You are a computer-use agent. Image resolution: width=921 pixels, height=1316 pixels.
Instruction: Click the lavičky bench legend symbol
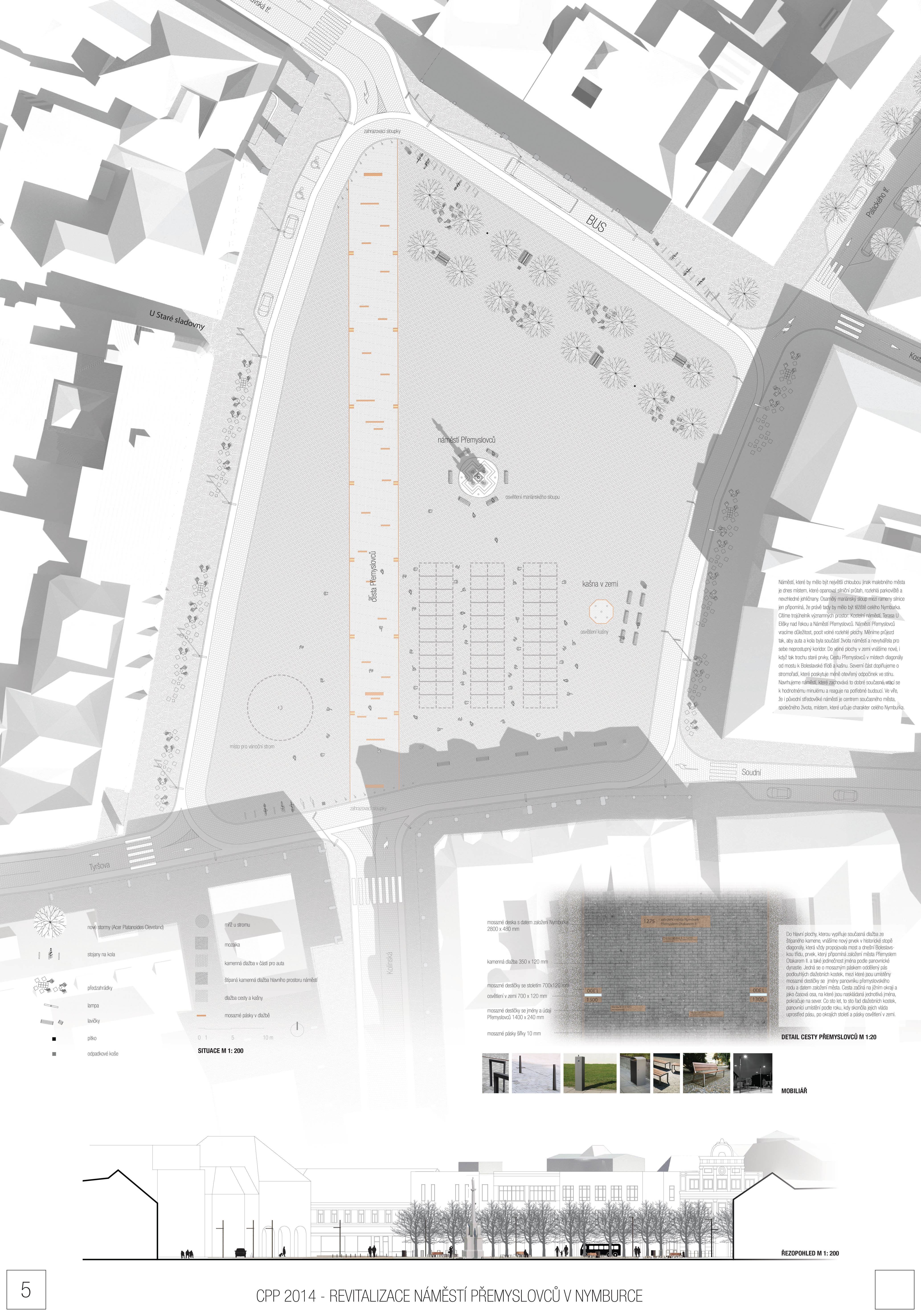(x=52, y=1021)
